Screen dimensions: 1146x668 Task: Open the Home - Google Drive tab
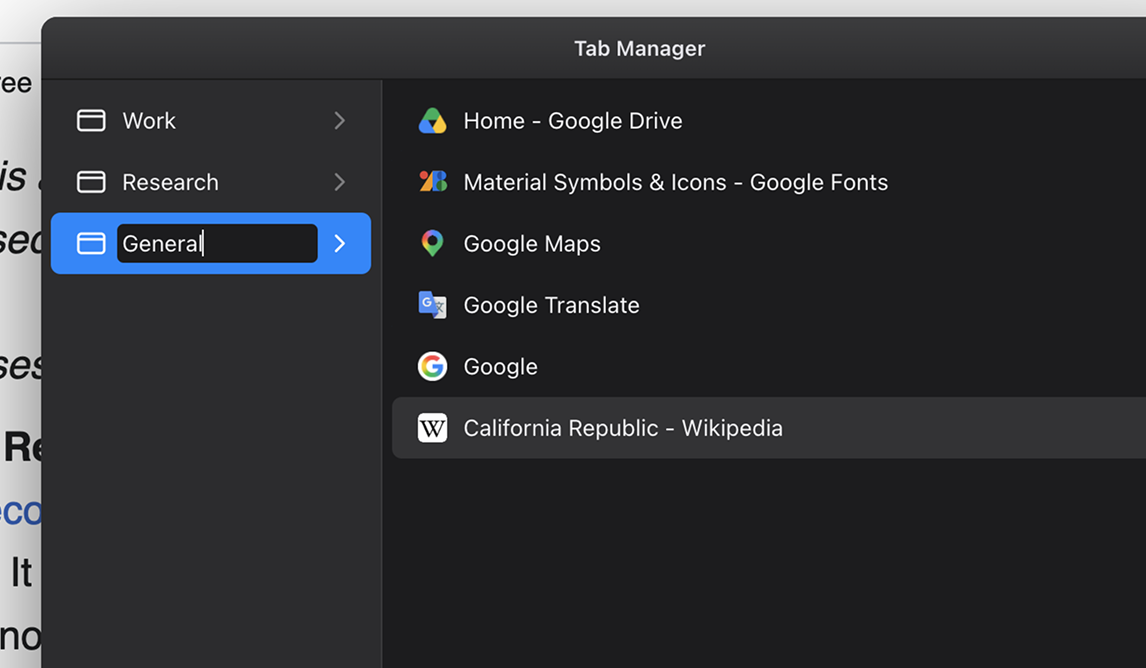[x=769, y=121]
